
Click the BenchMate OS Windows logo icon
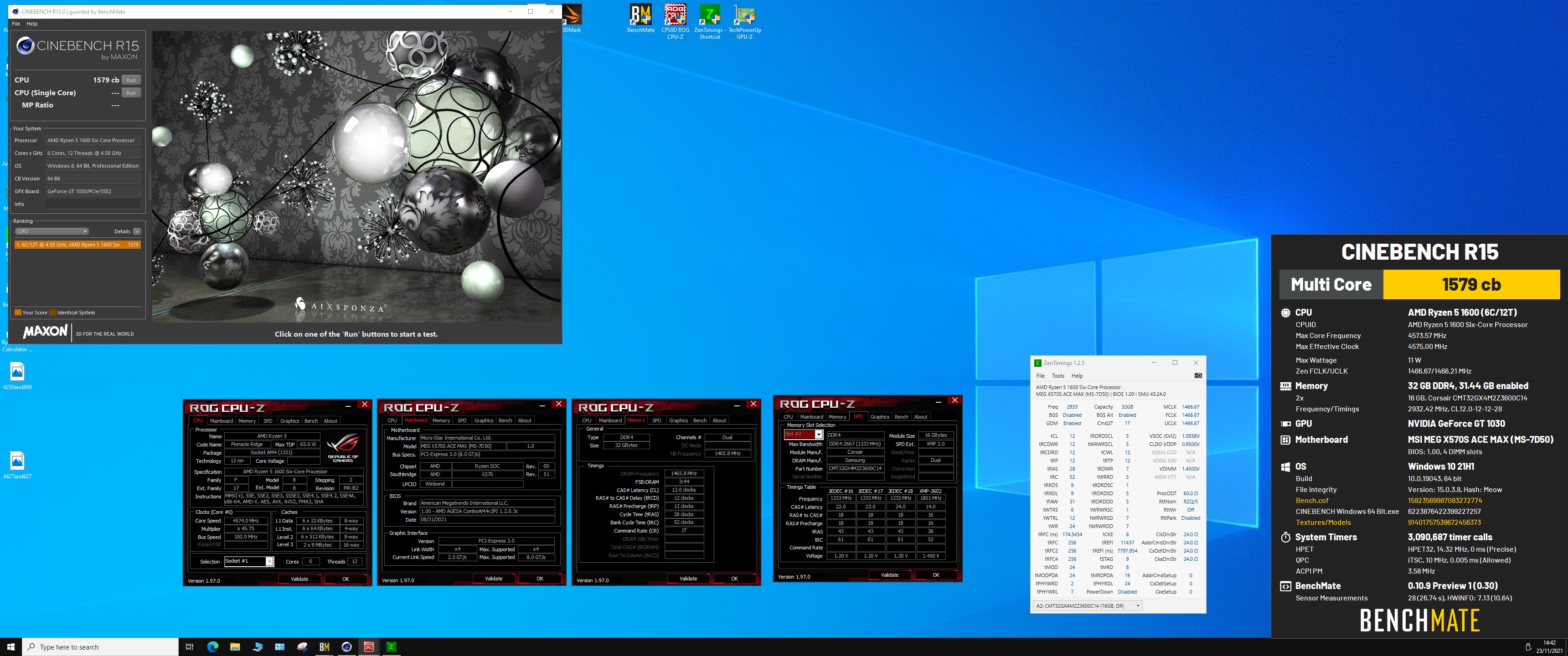pos(1285,467)
